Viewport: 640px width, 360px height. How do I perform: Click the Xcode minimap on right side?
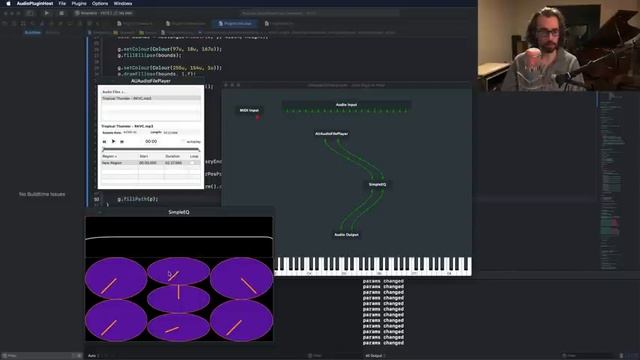[x=610, y=180]
